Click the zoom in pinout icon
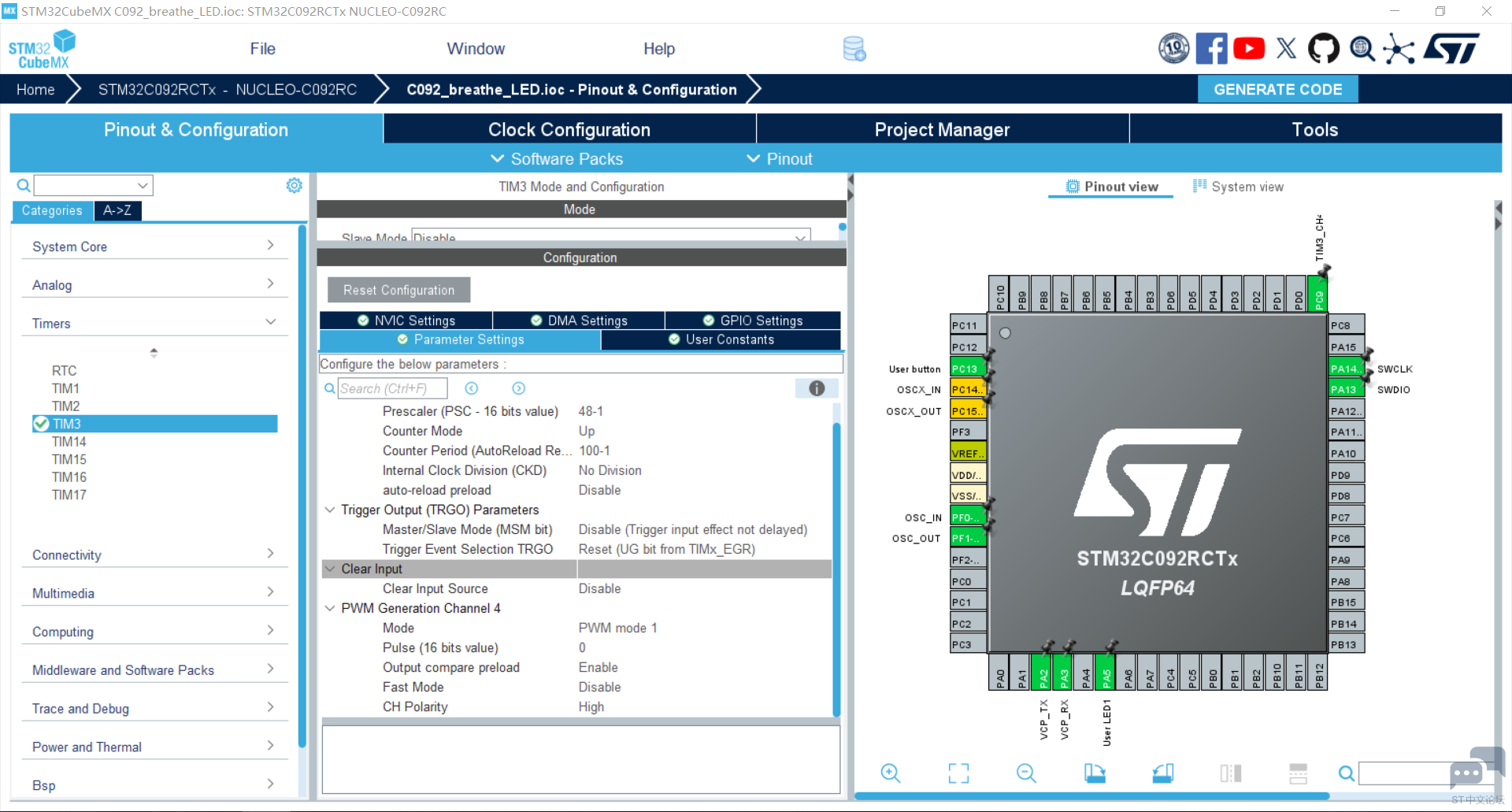Viewport: 1512px width, 812px height. click(890, 773)
